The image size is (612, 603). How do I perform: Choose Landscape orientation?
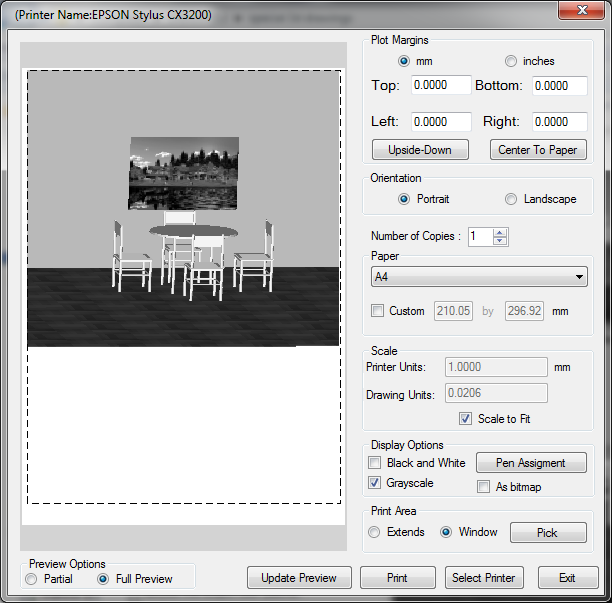[x=511, y=199]
